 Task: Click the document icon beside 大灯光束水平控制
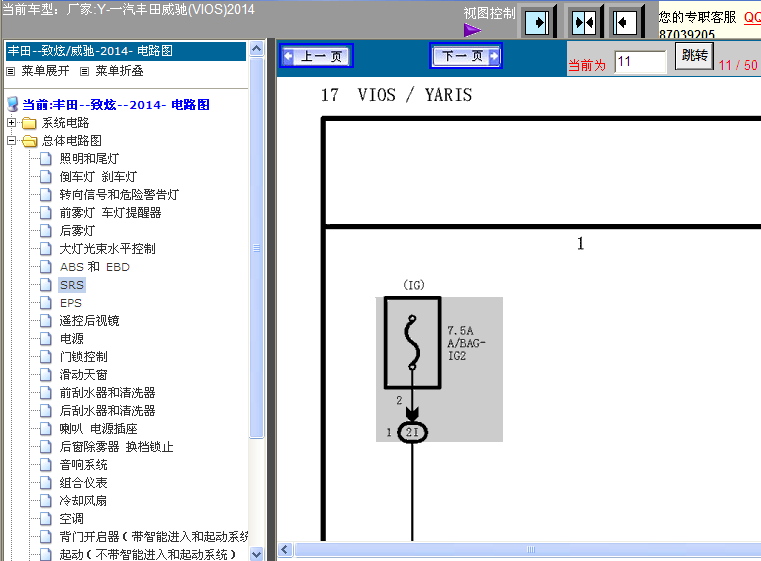click(46, 248)
